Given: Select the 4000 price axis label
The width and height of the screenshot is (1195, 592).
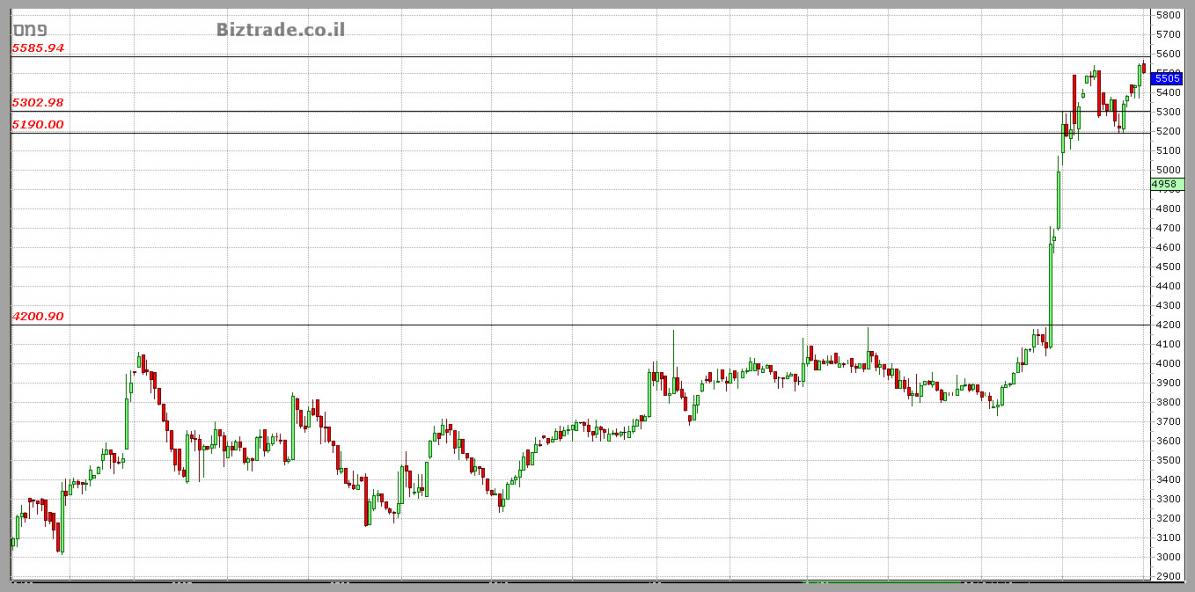Looking at the screenshot, I should coord(1167,364).
